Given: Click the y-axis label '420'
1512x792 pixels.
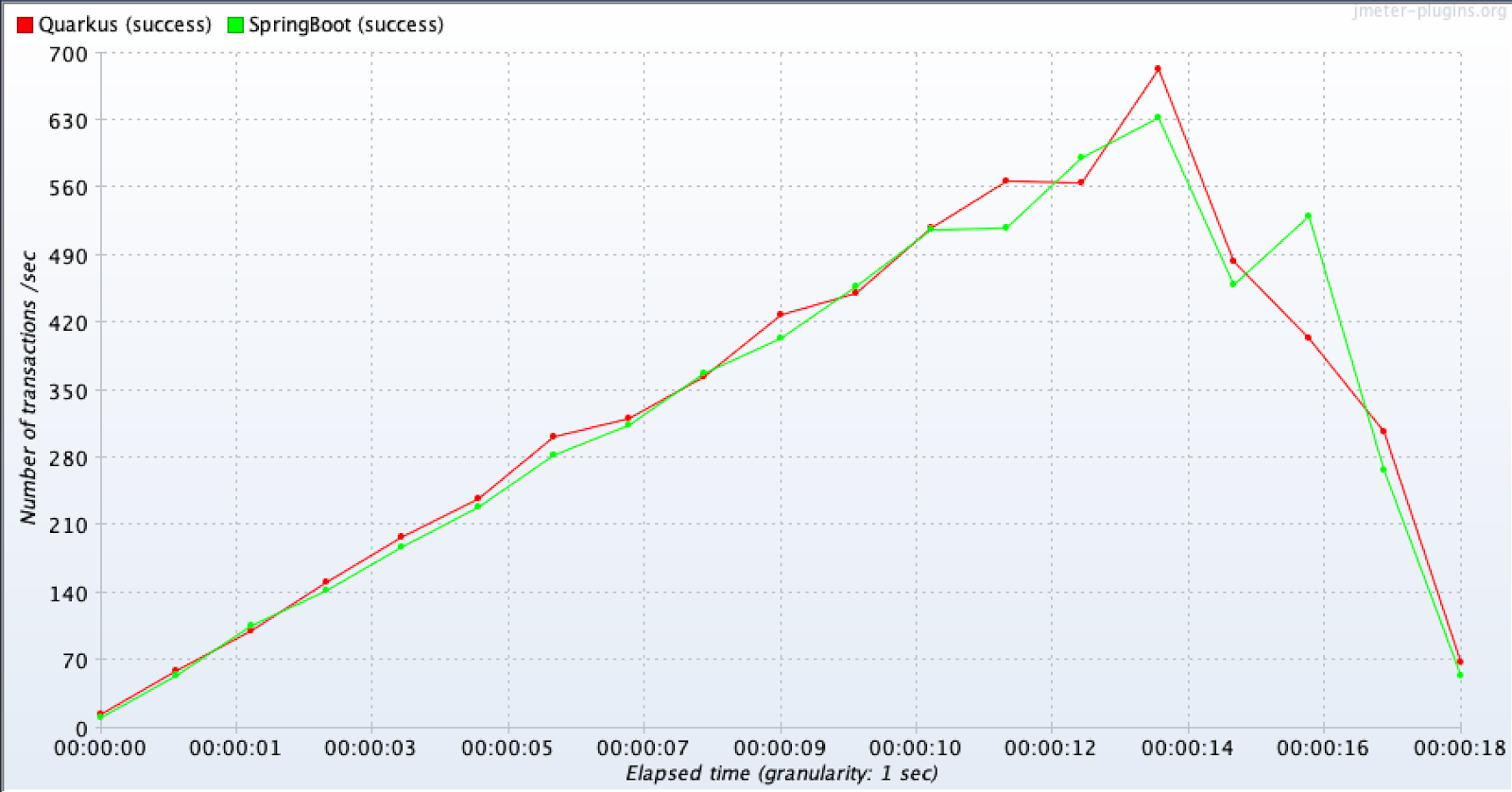Looking at the screenshot, I should (68, 323).
